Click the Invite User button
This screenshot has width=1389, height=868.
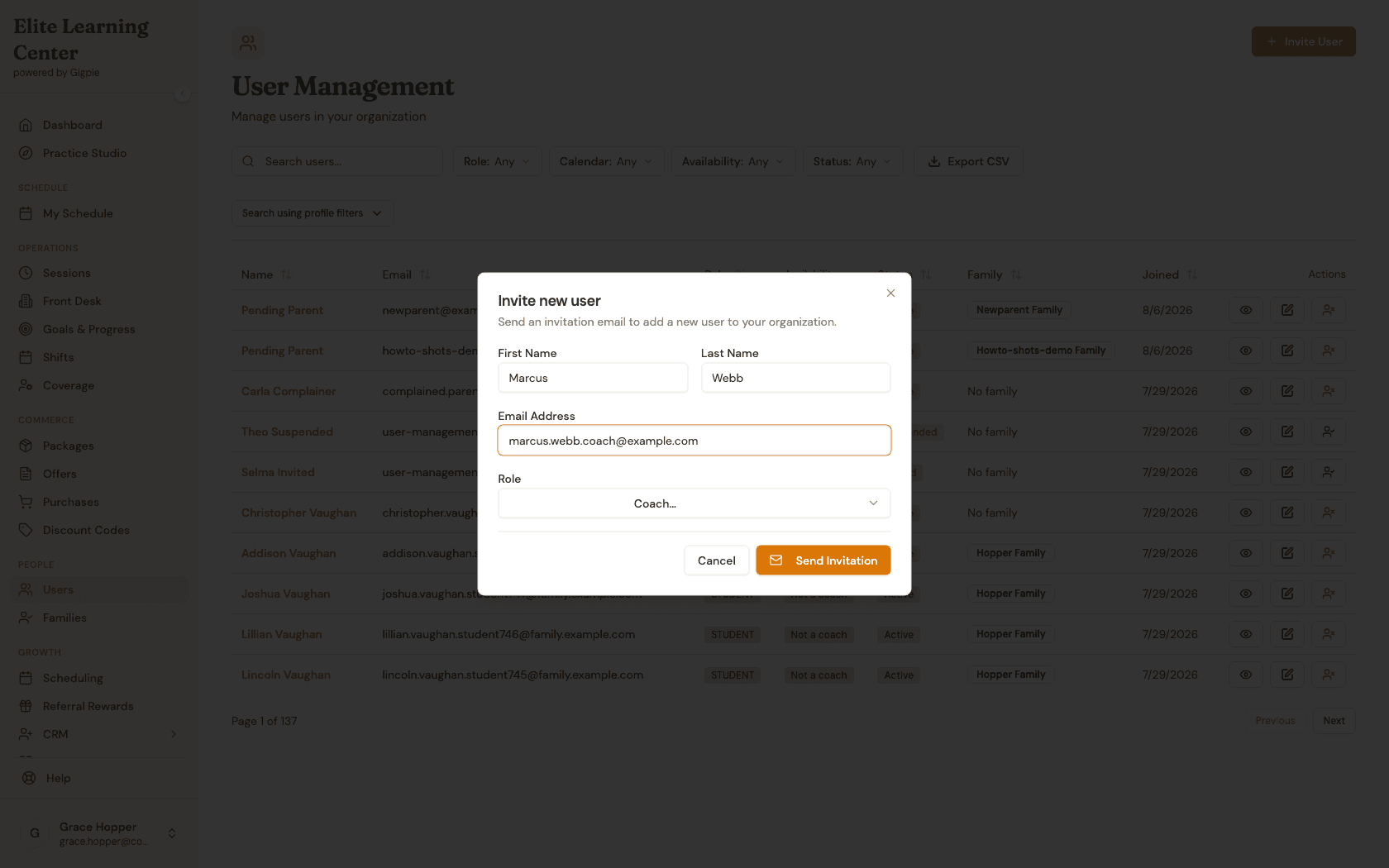coord(1303,41)
